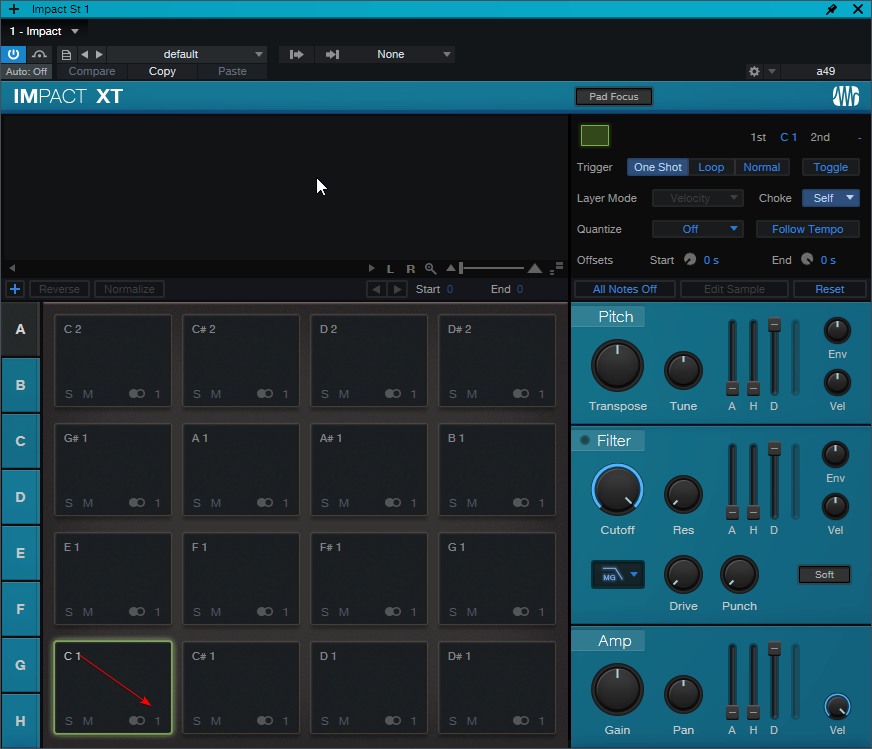This screenshot has height=749, width=872.
Task: Select pad bank H
Action: pyautogui.click(x=20, y=721)
